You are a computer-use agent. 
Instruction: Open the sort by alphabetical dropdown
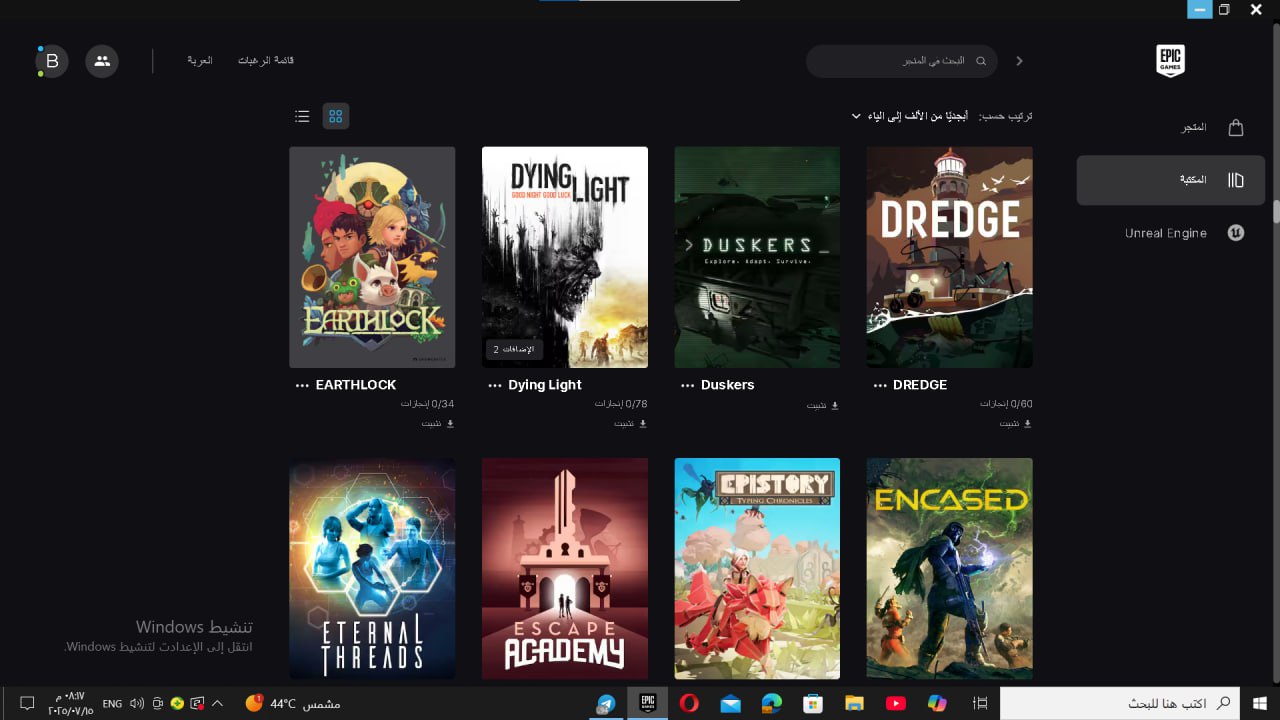click(909, 116)
